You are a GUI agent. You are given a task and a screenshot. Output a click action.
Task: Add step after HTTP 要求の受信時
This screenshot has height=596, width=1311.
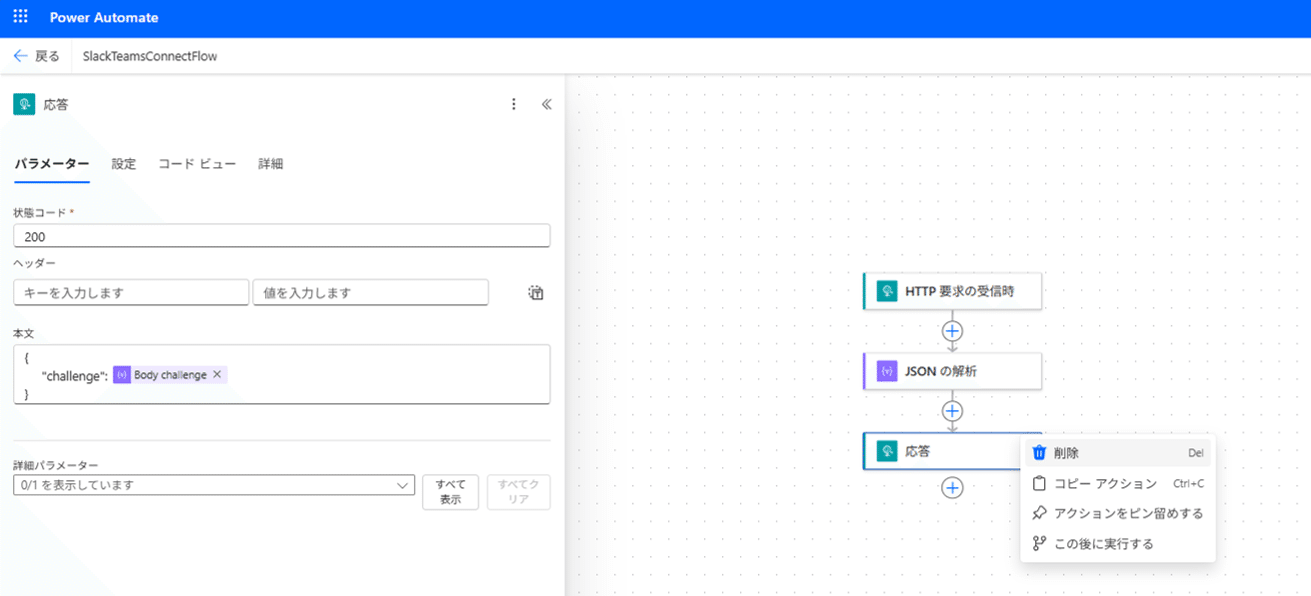pyautogui.click(x=952, y=330)
